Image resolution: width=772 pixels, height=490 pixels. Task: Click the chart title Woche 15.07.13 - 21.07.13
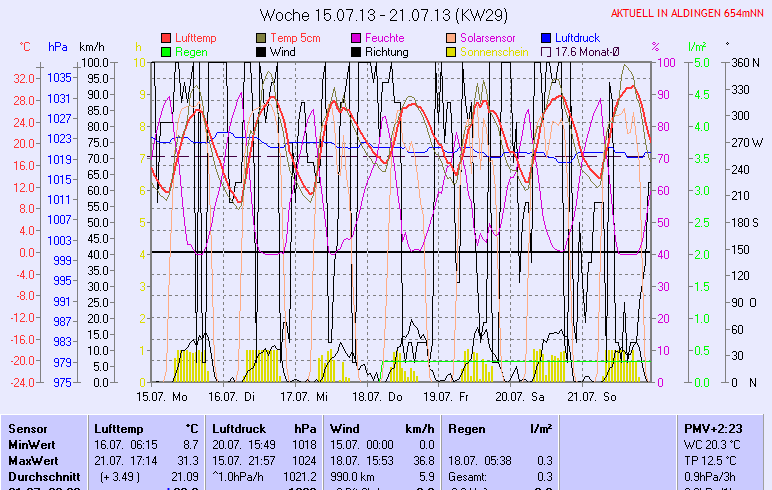[385, 15]
